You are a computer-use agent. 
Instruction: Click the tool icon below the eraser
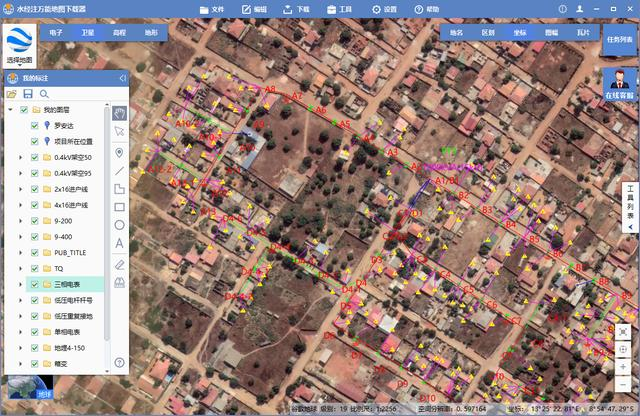point(119,283)
